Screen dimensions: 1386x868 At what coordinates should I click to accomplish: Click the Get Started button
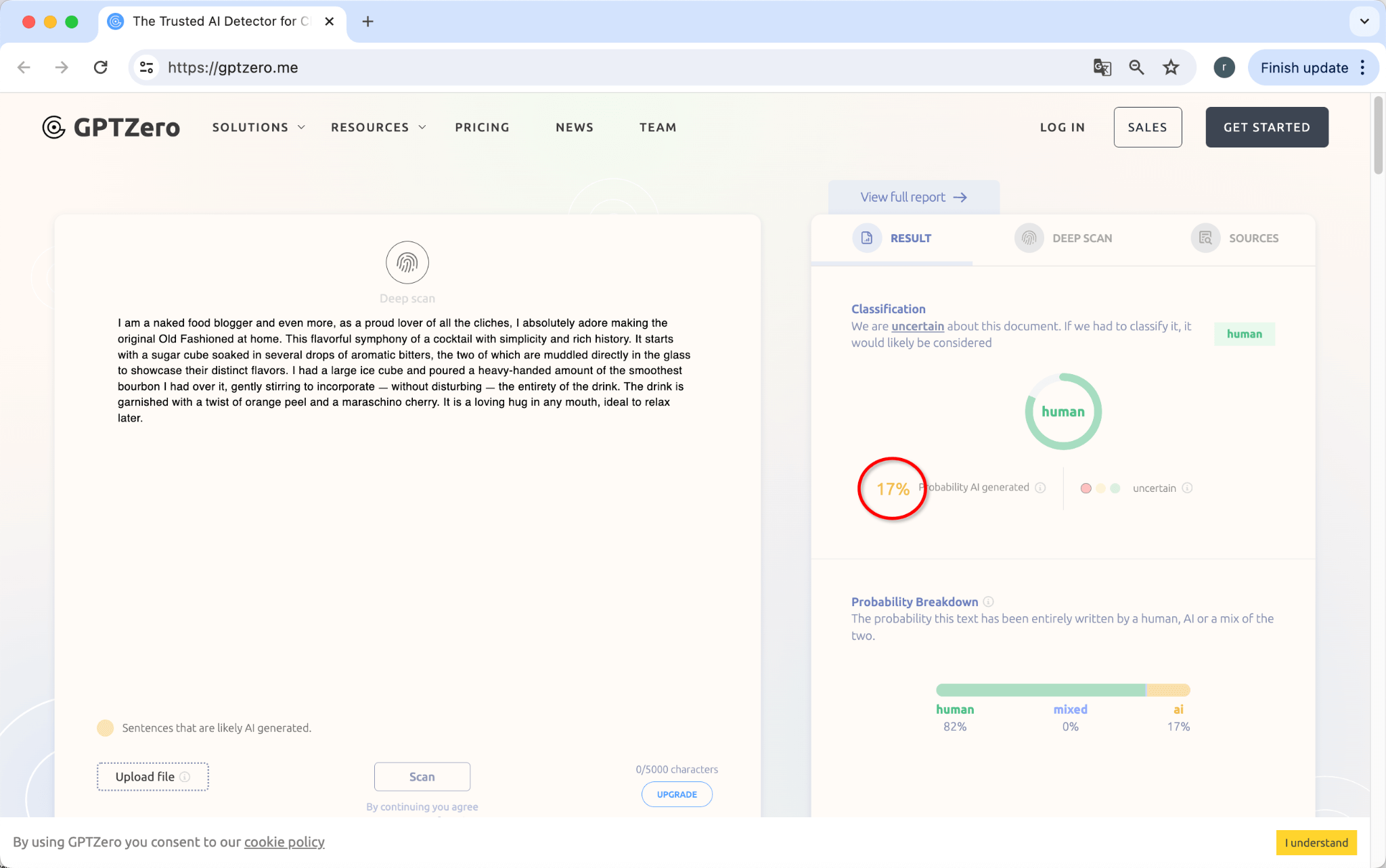(1266, 127)
